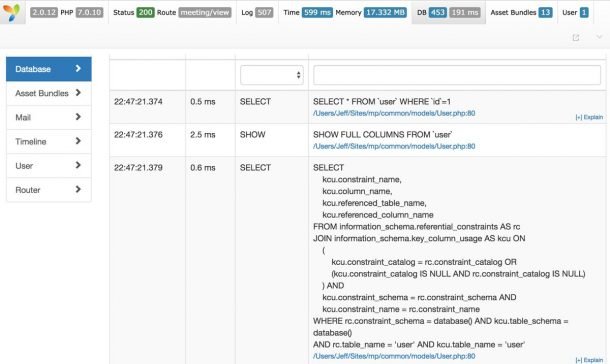The image size is (610, 364).
Task: Click the Log 507 toolbar badge
Action: tap(264, 12)
